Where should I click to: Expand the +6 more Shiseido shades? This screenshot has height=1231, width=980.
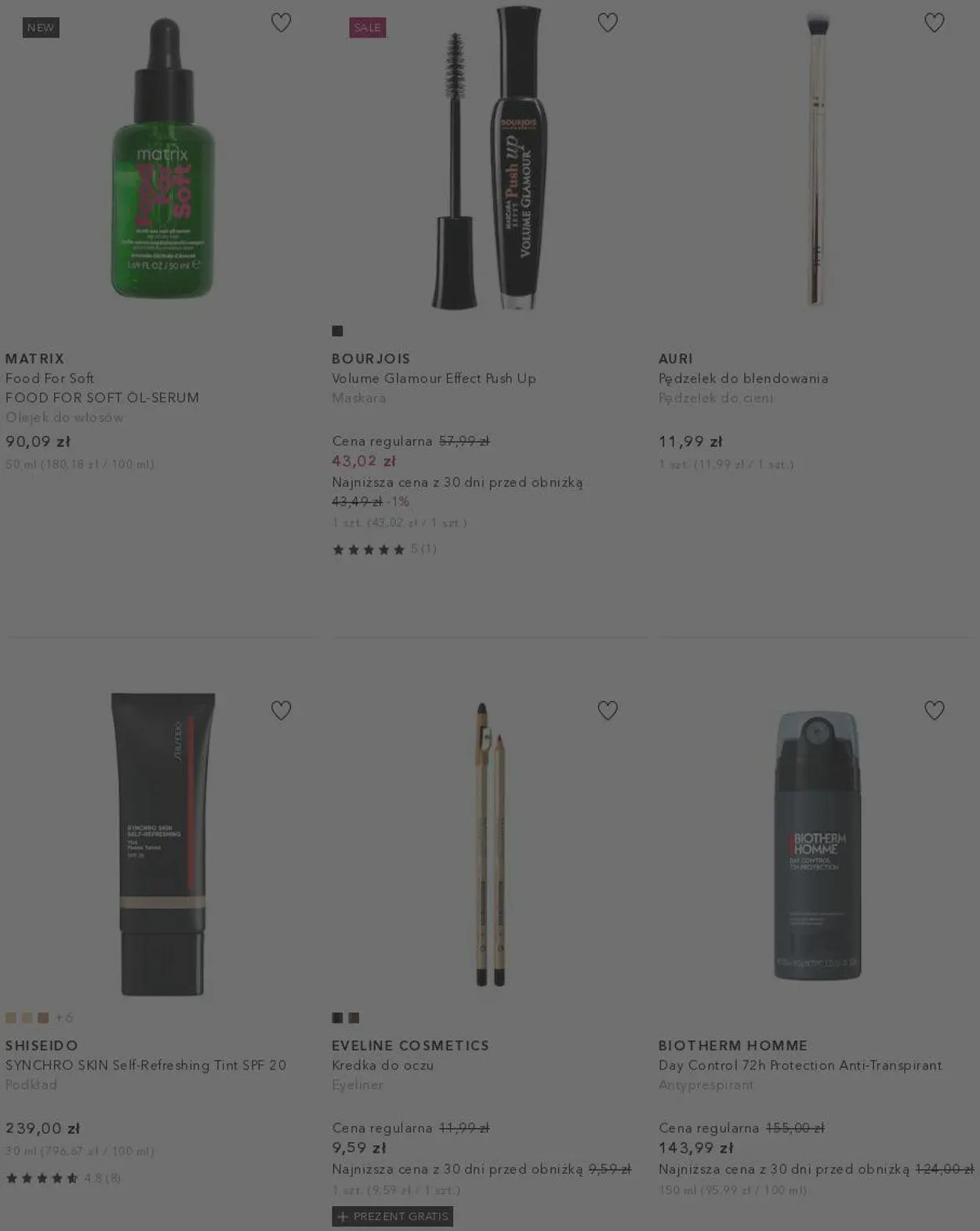(x=64, y=1018)
